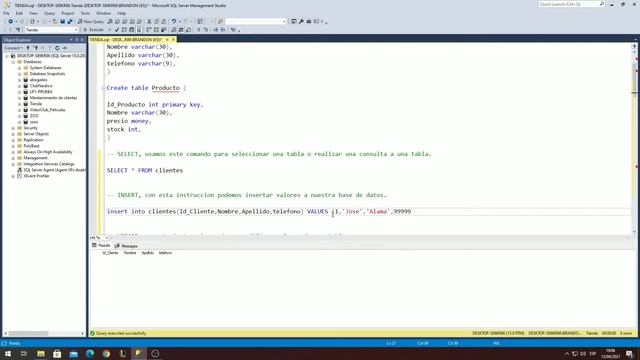The height and width of the screenshot is (360, 640).
Task: Close the TIENDA.sql query tab
Action: 173,40
